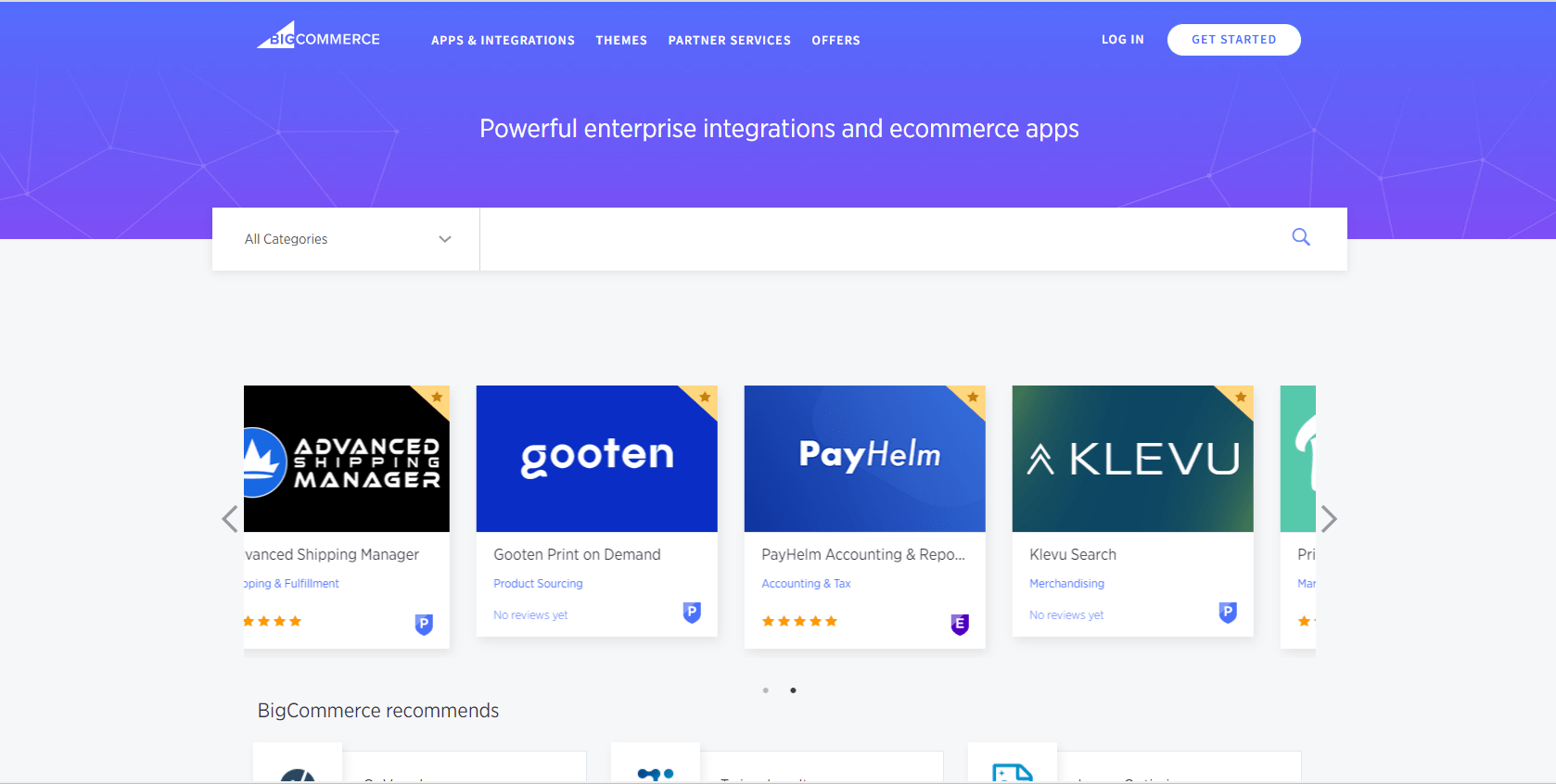Screen dimensions: 1556x784
Task: Click PayHelm five-star rating
Action: pos(799,621)
